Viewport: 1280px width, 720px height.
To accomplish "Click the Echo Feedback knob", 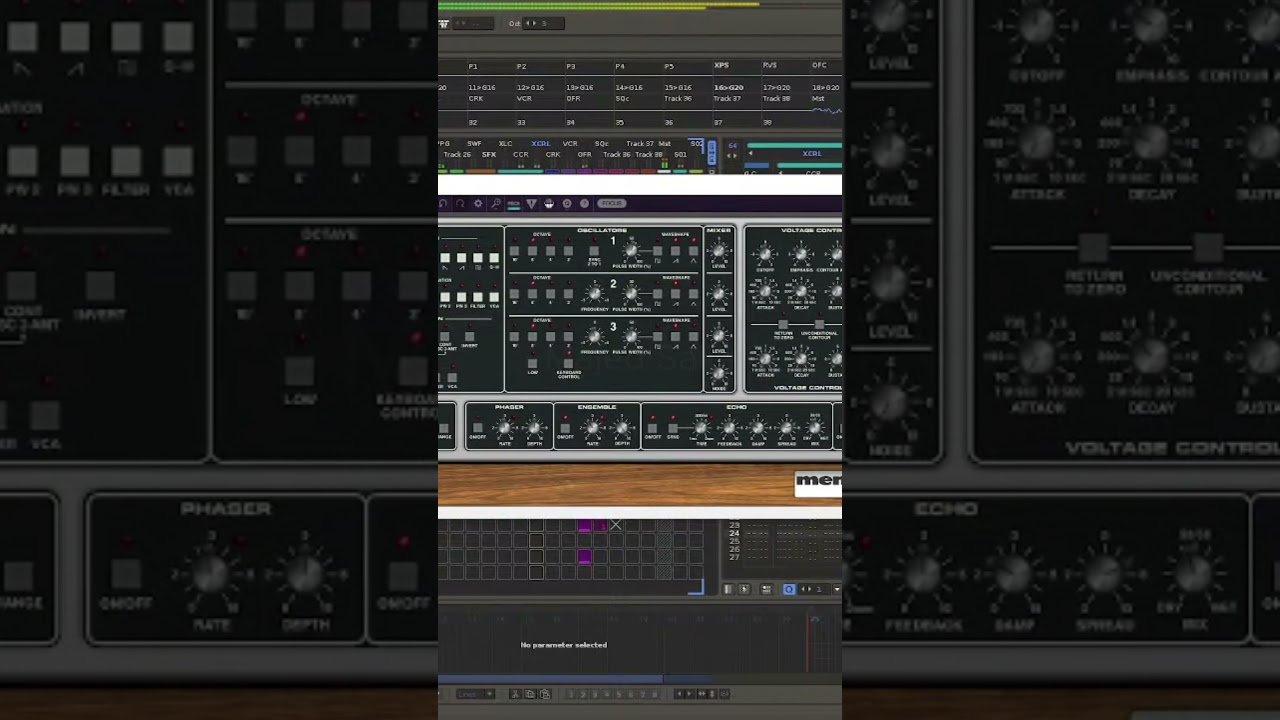I will click(729, 428).
